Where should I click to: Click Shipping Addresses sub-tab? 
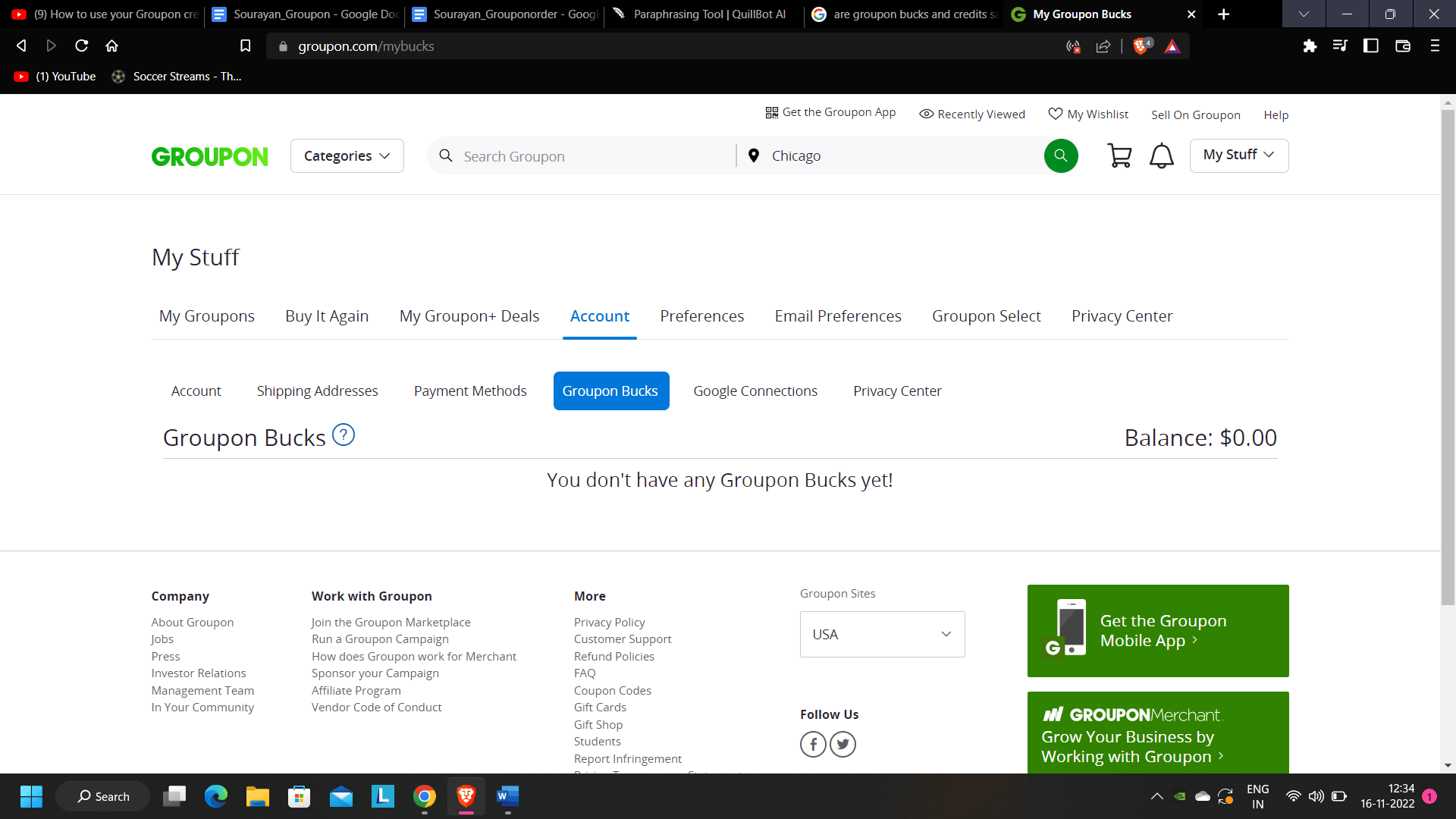click(x=317, y=390)
